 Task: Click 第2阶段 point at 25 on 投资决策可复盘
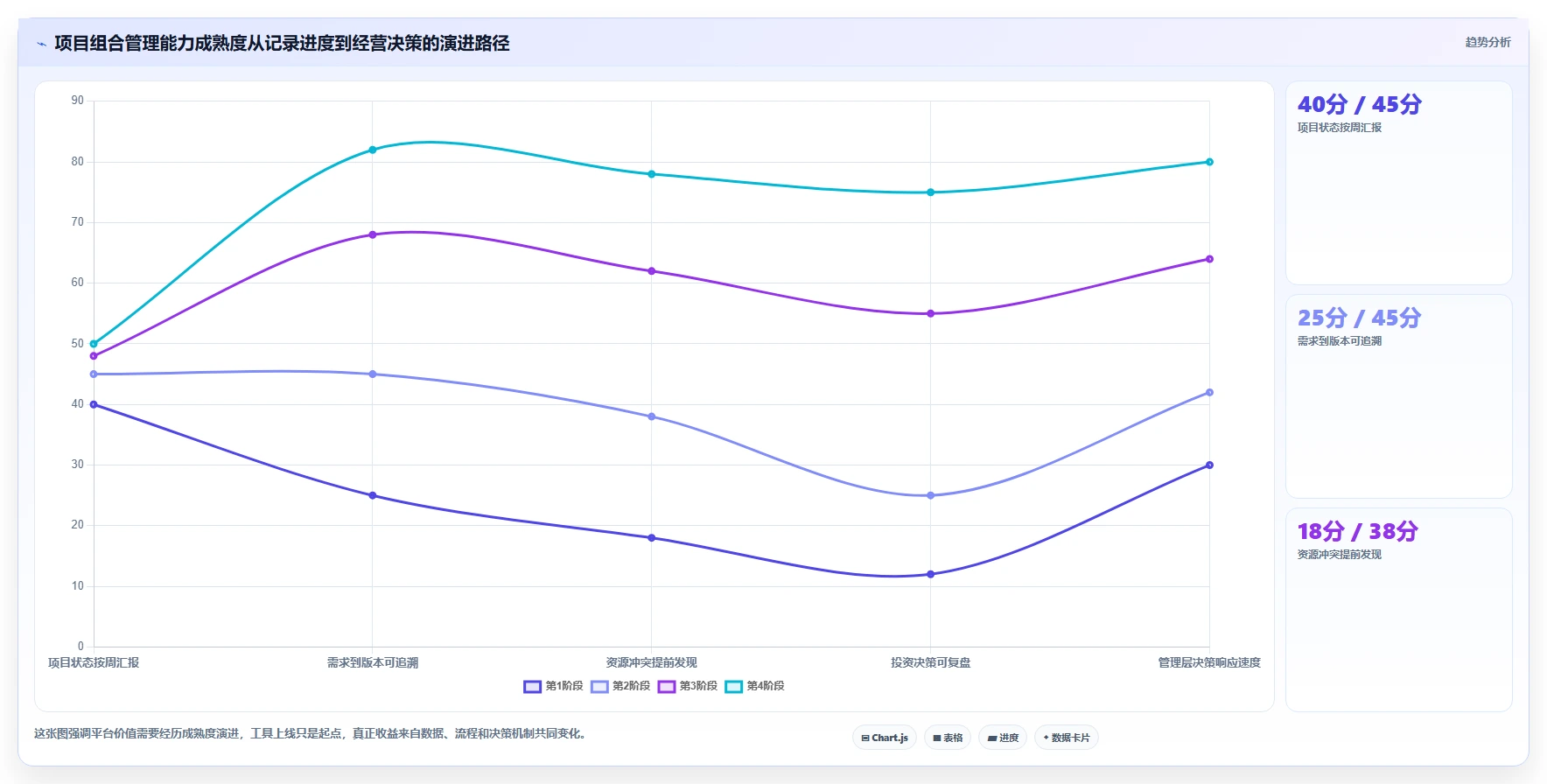(x=930, y=495)
